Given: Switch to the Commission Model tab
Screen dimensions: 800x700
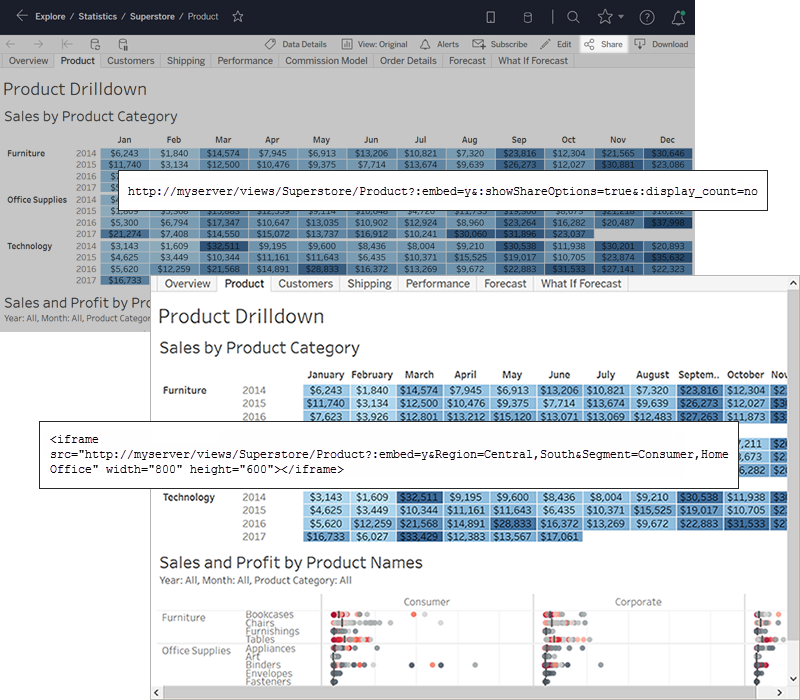Looking at the screenshot, I should coord(326,61).
